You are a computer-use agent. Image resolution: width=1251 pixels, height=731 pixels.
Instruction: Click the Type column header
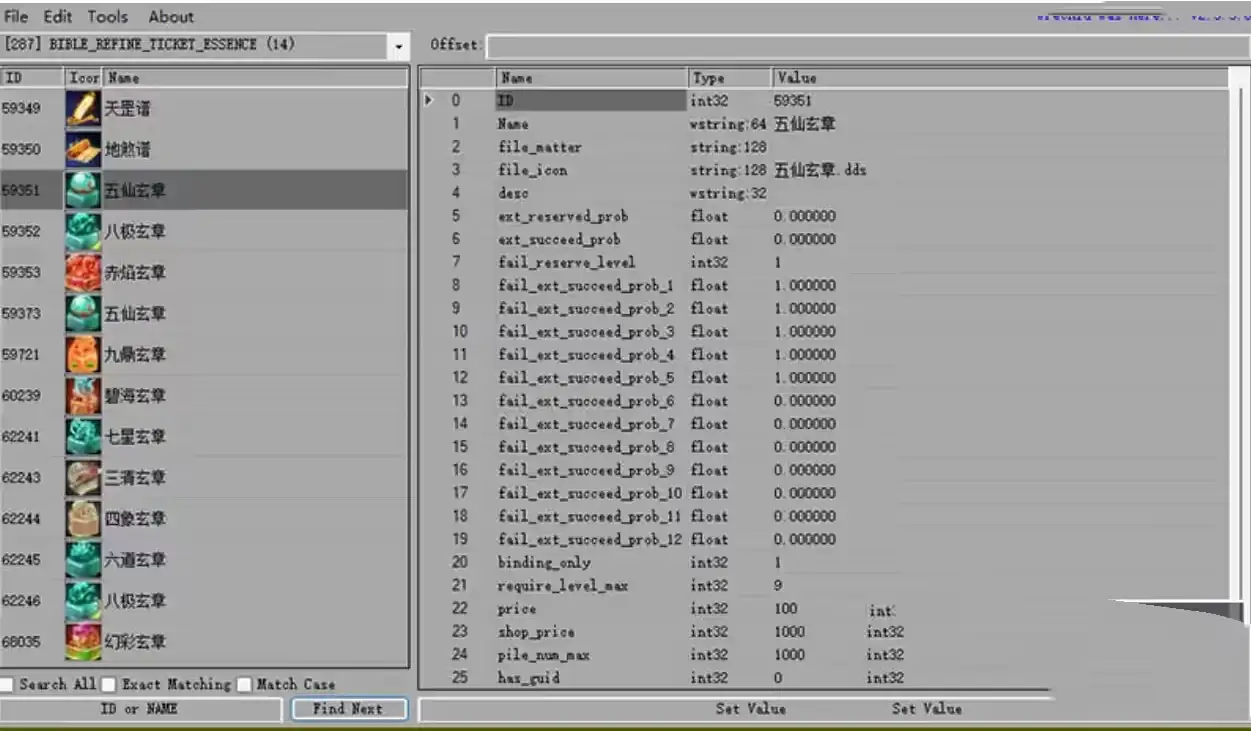click(x=729, y=77)
